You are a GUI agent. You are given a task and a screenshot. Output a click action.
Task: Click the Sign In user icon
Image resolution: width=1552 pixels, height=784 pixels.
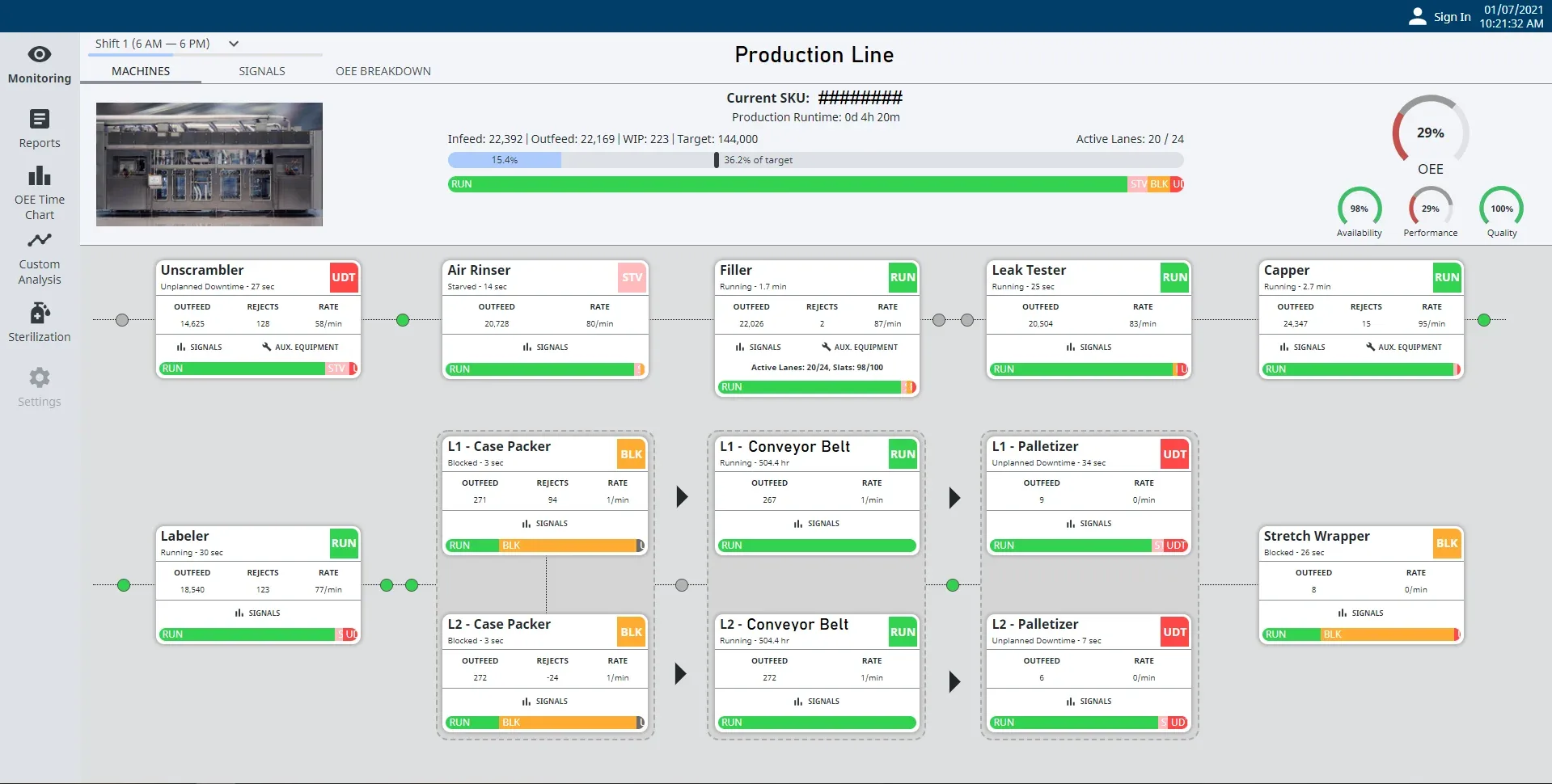[1417, 16]
